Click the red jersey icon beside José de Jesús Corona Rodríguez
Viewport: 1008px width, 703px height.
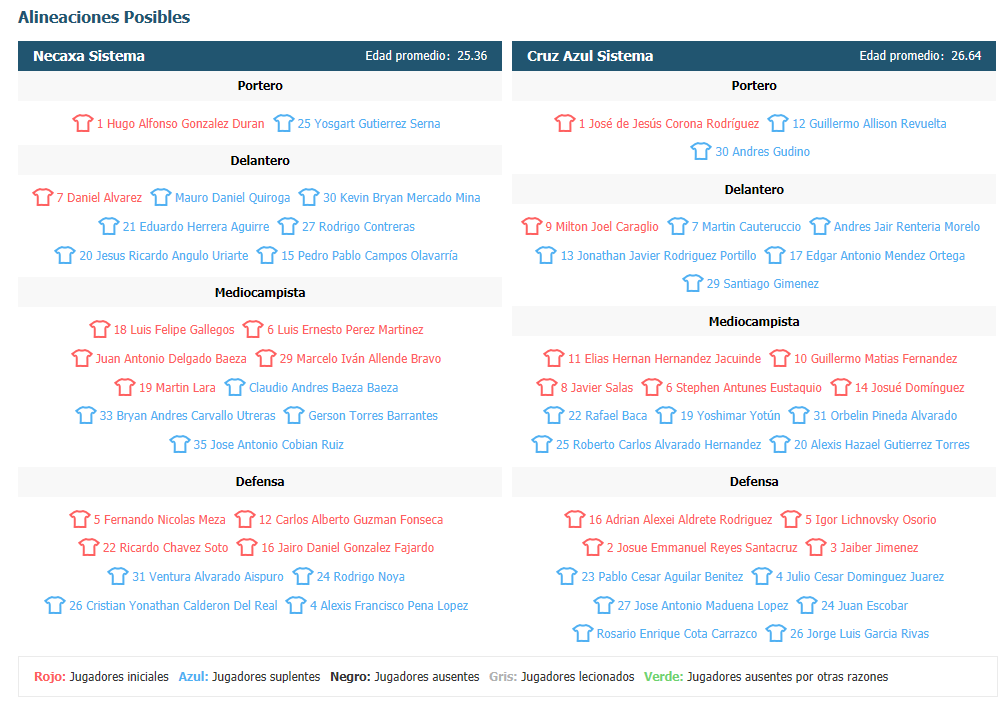pyautogui.click(x=564, y=123)
